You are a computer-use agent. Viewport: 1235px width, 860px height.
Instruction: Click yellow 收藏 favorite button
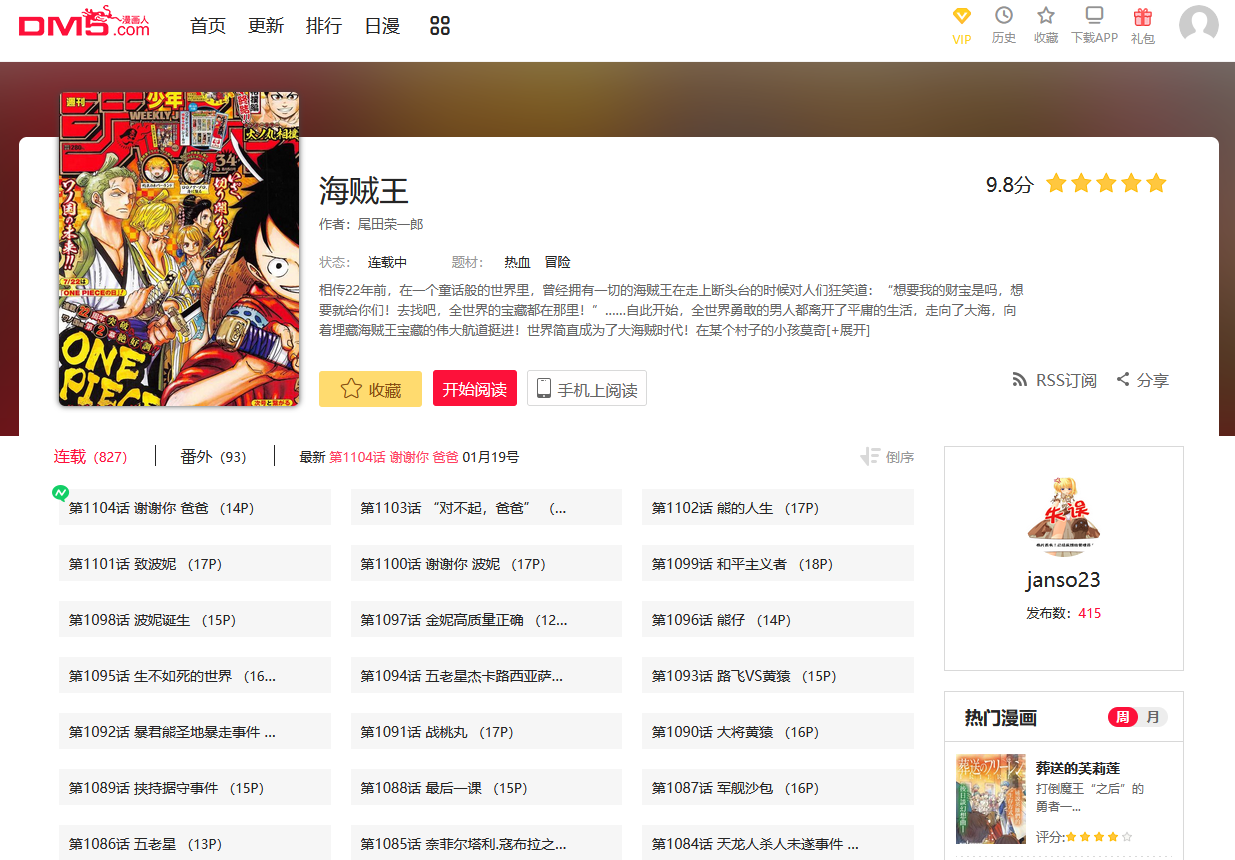370,389
